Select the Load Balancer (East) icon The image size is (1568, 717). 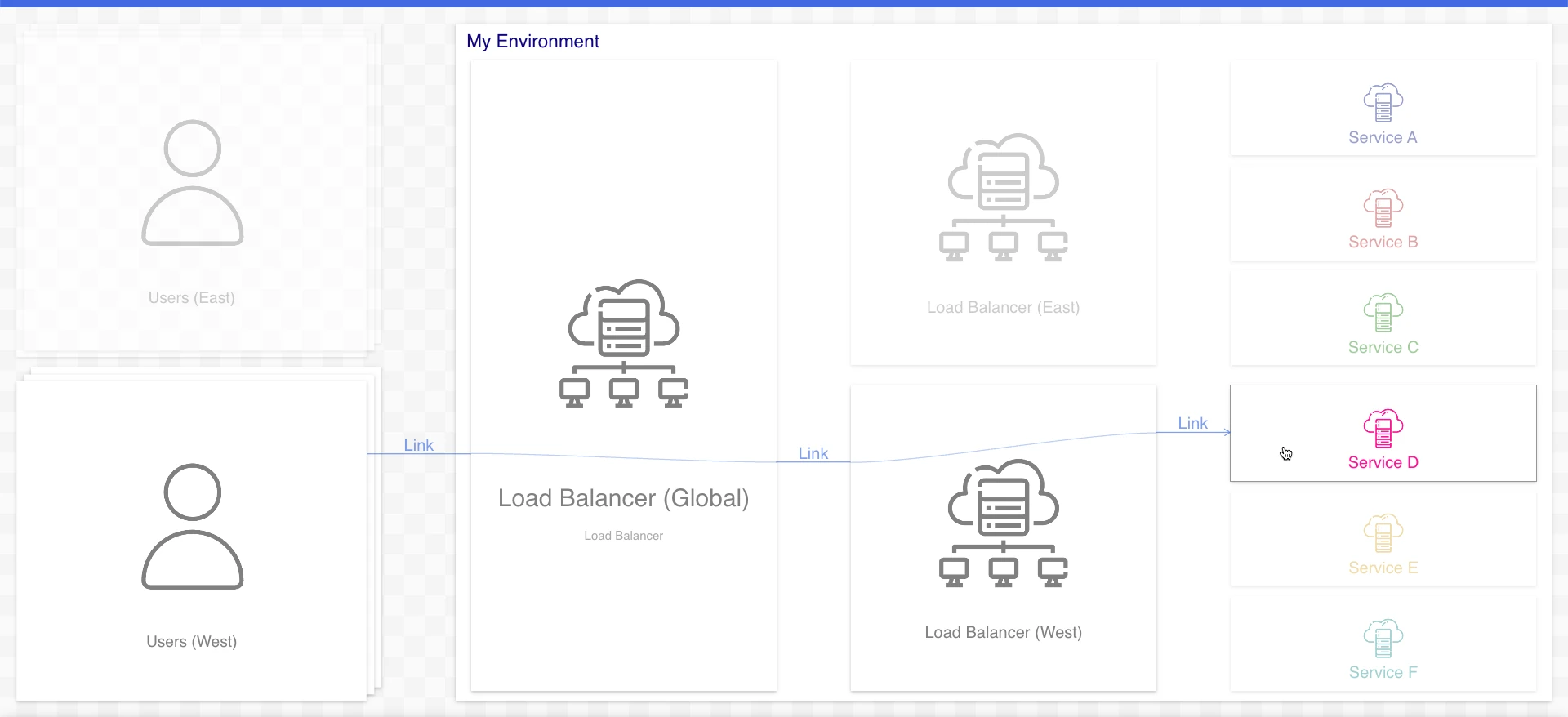pyautogui.click(x=1003, y=198)
